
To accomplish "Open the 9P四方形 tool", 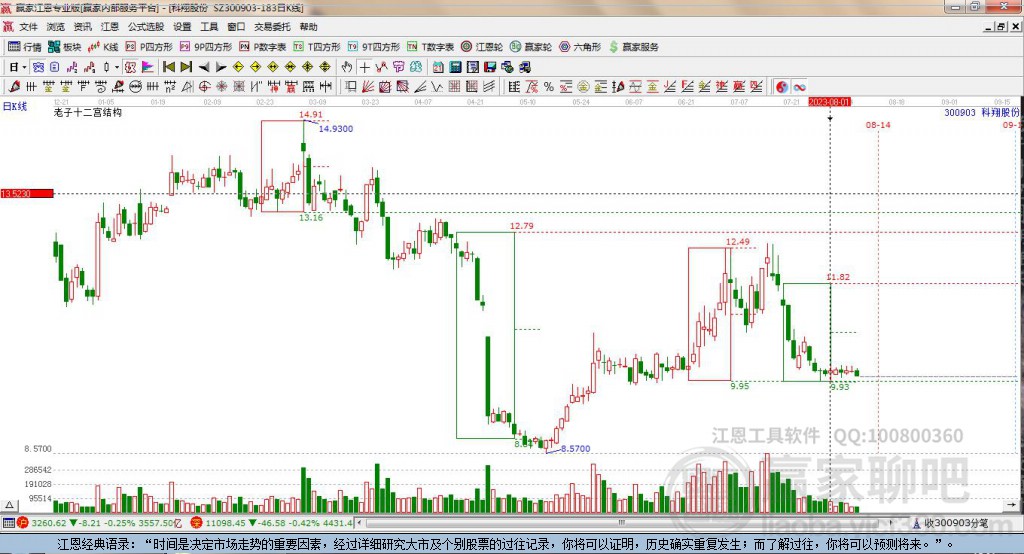I will coord(206,46).
